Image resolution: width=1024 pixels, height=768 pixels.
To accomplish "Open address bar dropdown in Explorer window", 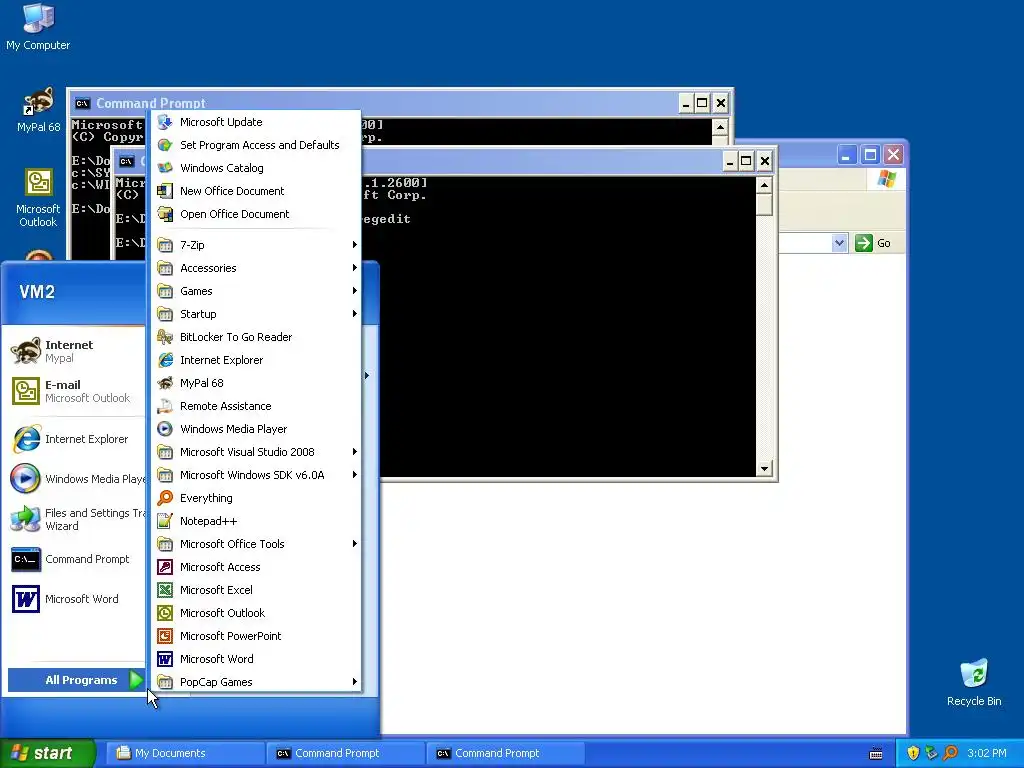I will coord(839,243).
